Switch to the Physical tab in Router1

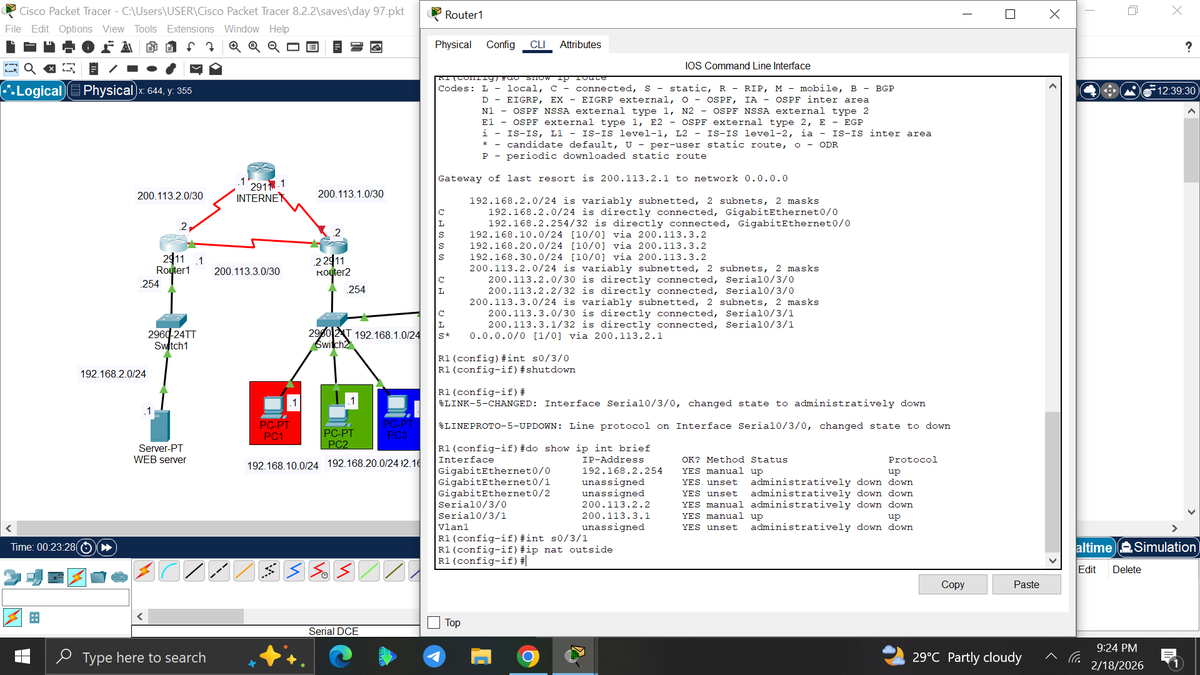(453, 45)
